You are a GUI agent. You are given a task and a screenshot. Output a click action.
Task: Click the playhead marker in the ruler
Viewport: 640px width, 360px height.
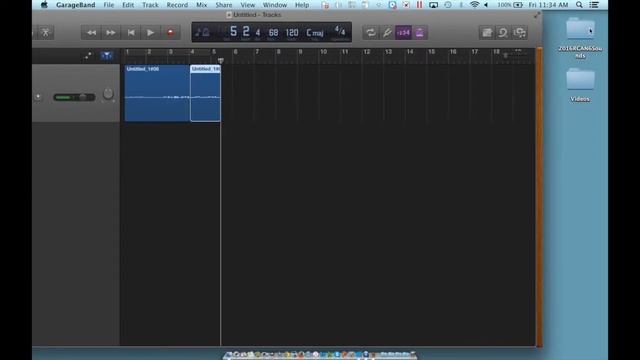pos(221,60)
